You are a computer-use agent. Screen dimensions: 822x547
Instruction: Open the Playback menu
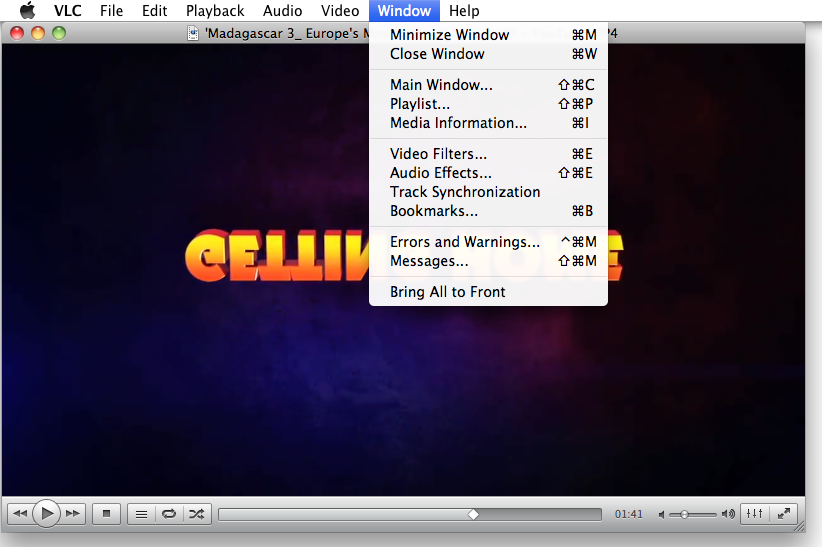[x=214, y=11]
